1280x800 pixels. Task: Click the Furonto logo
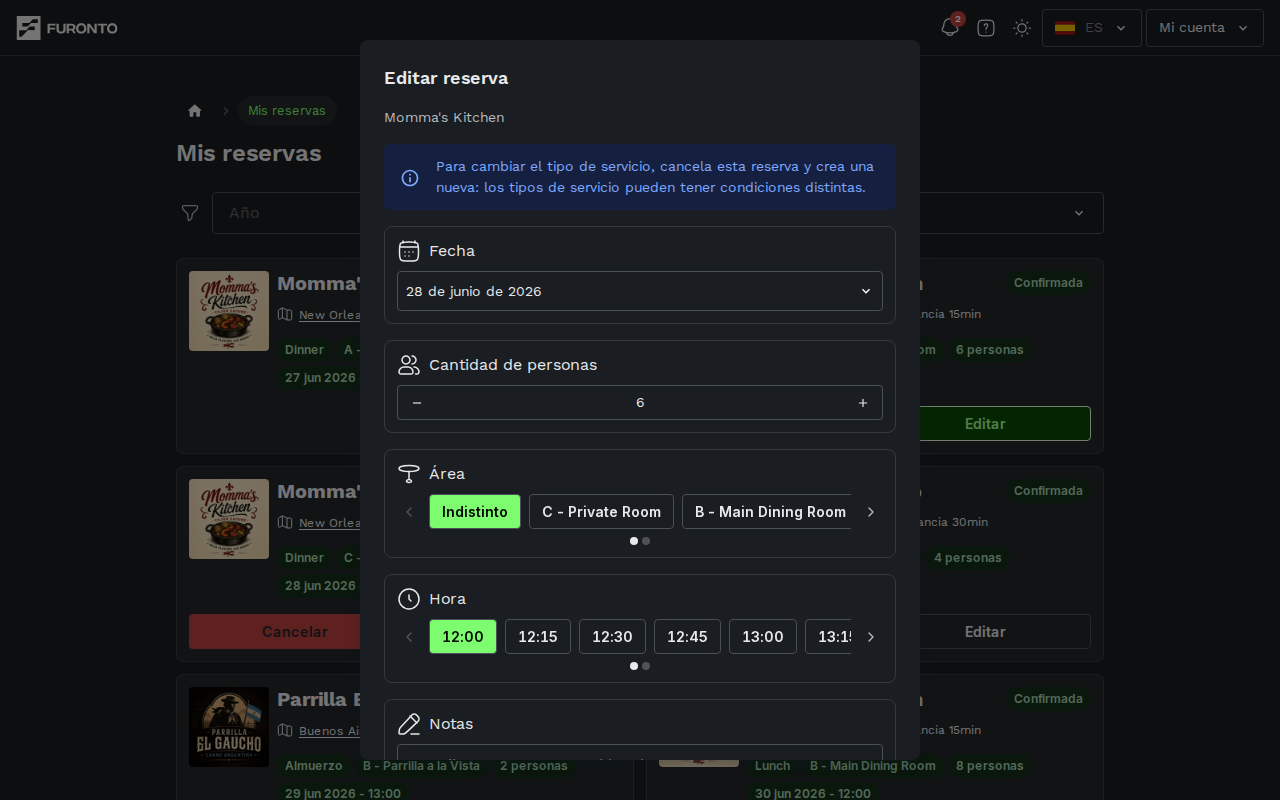pos(67,28)
